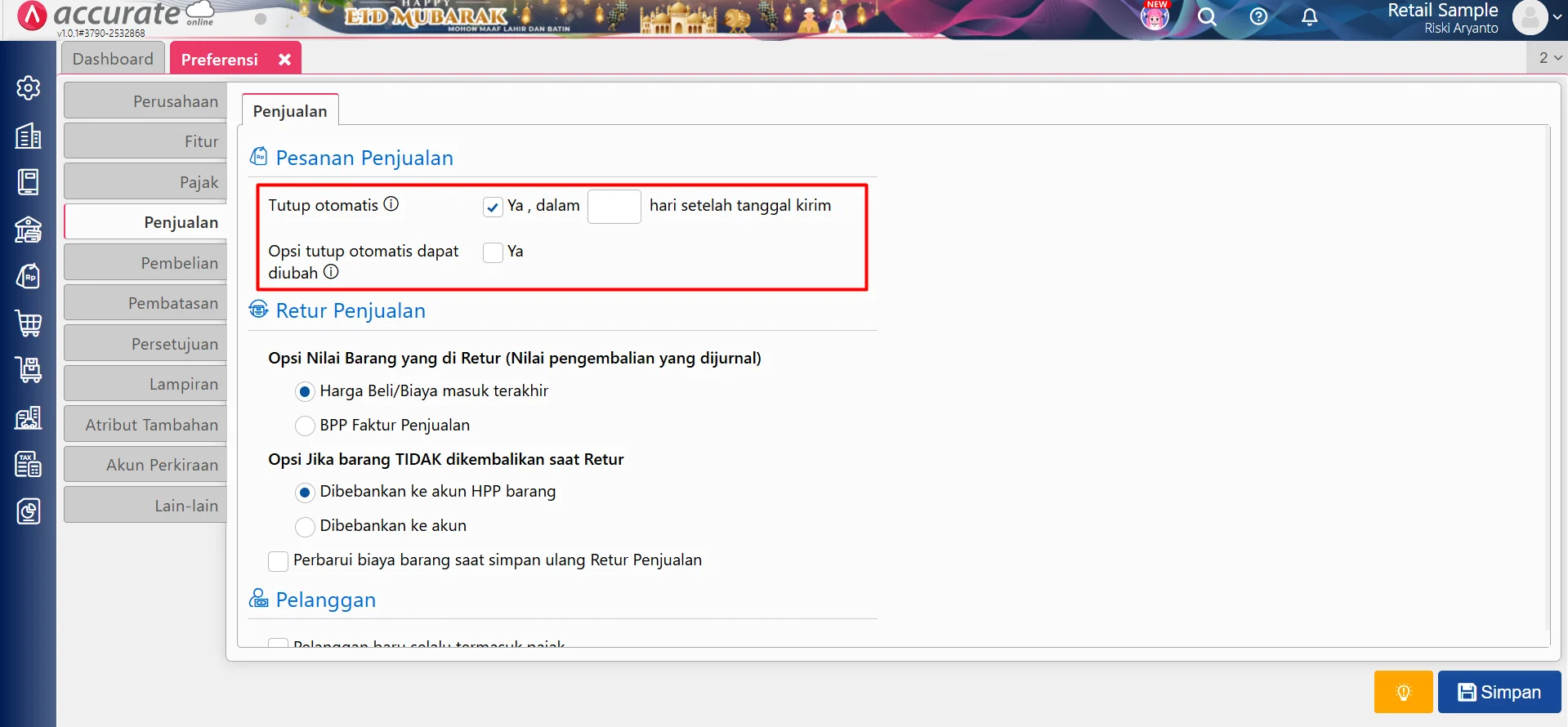Open the Lain-lain preferences section
Viewport: 1568px width, 727px height.
tap(145, 506)
